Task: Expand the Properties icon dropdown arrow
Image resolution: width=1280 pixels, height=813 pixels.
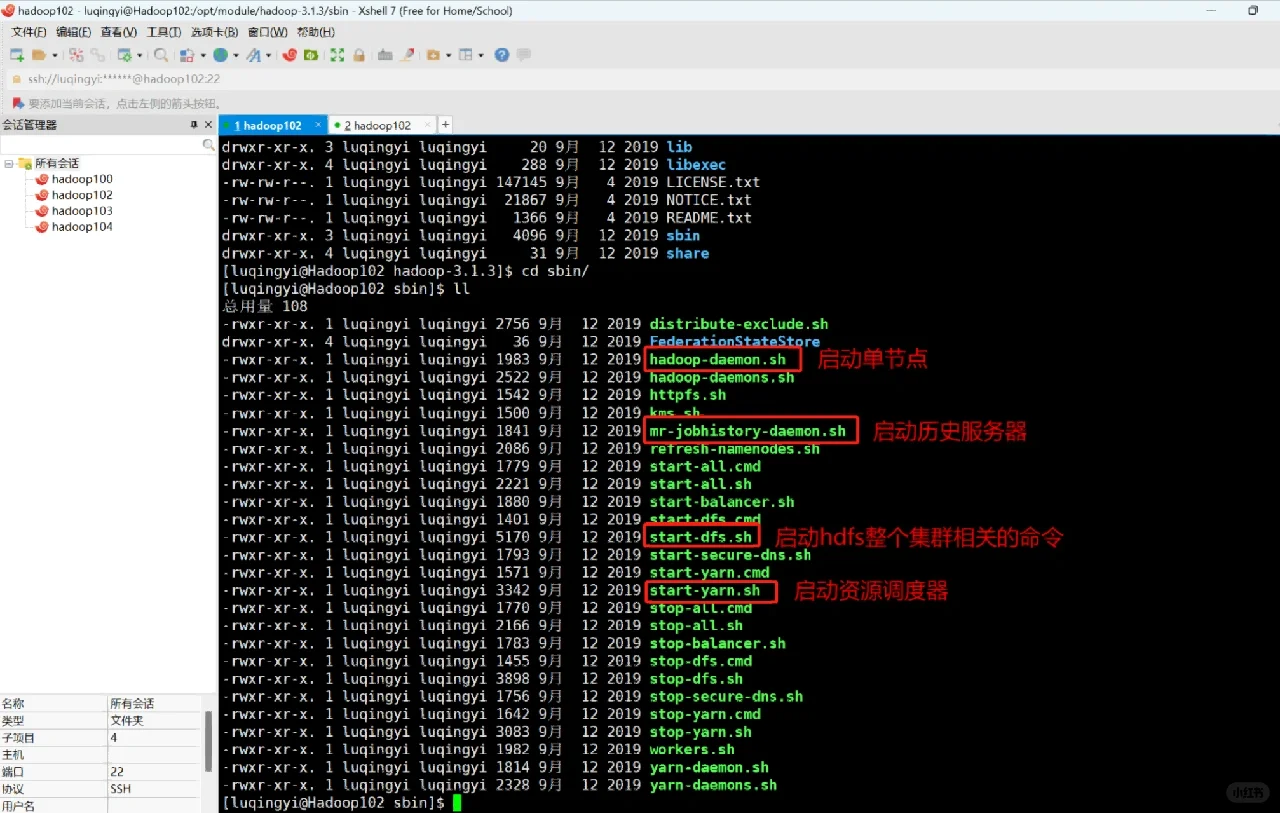Action: pos(139,55)
